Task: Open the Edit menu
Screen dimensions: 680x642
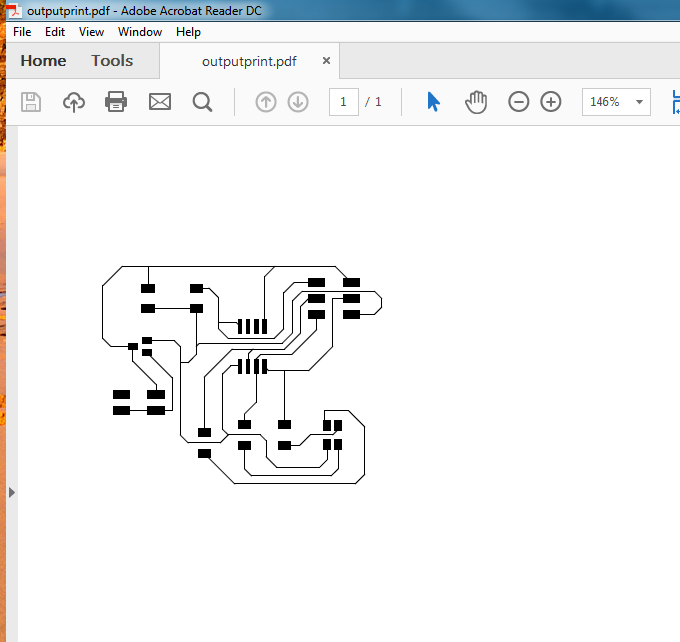Action: tap(55, 32)
